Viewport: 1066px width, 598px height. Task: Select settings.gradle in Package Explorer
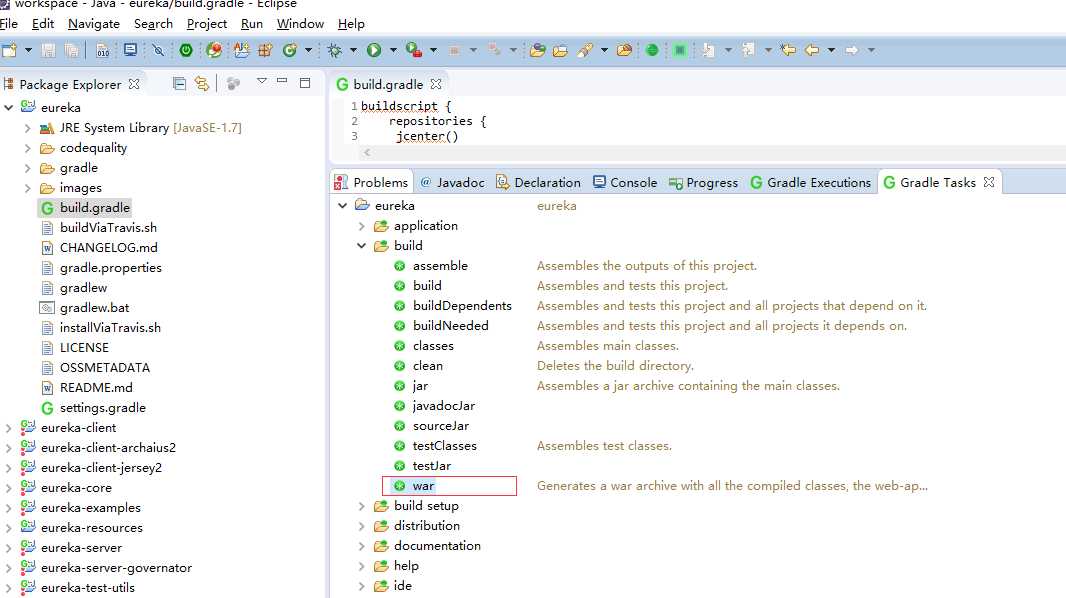click(x=103, y=408)
